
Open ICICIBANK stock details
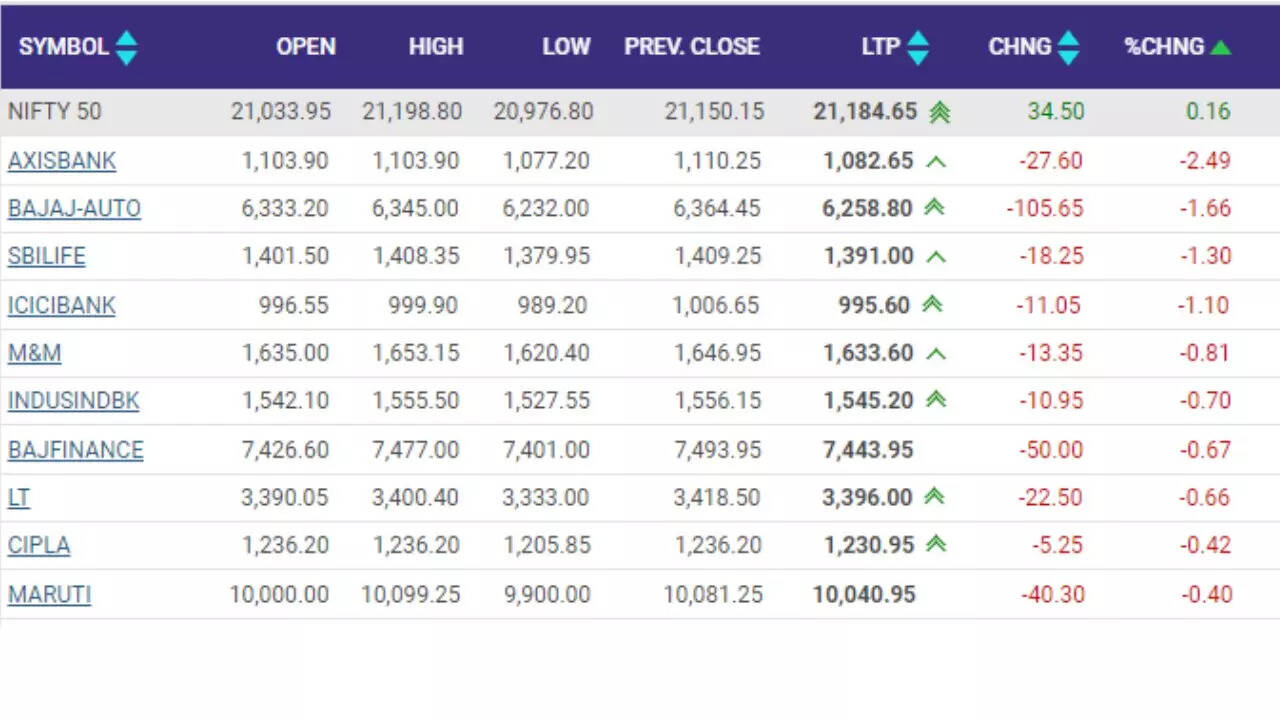tap(62, 305)
